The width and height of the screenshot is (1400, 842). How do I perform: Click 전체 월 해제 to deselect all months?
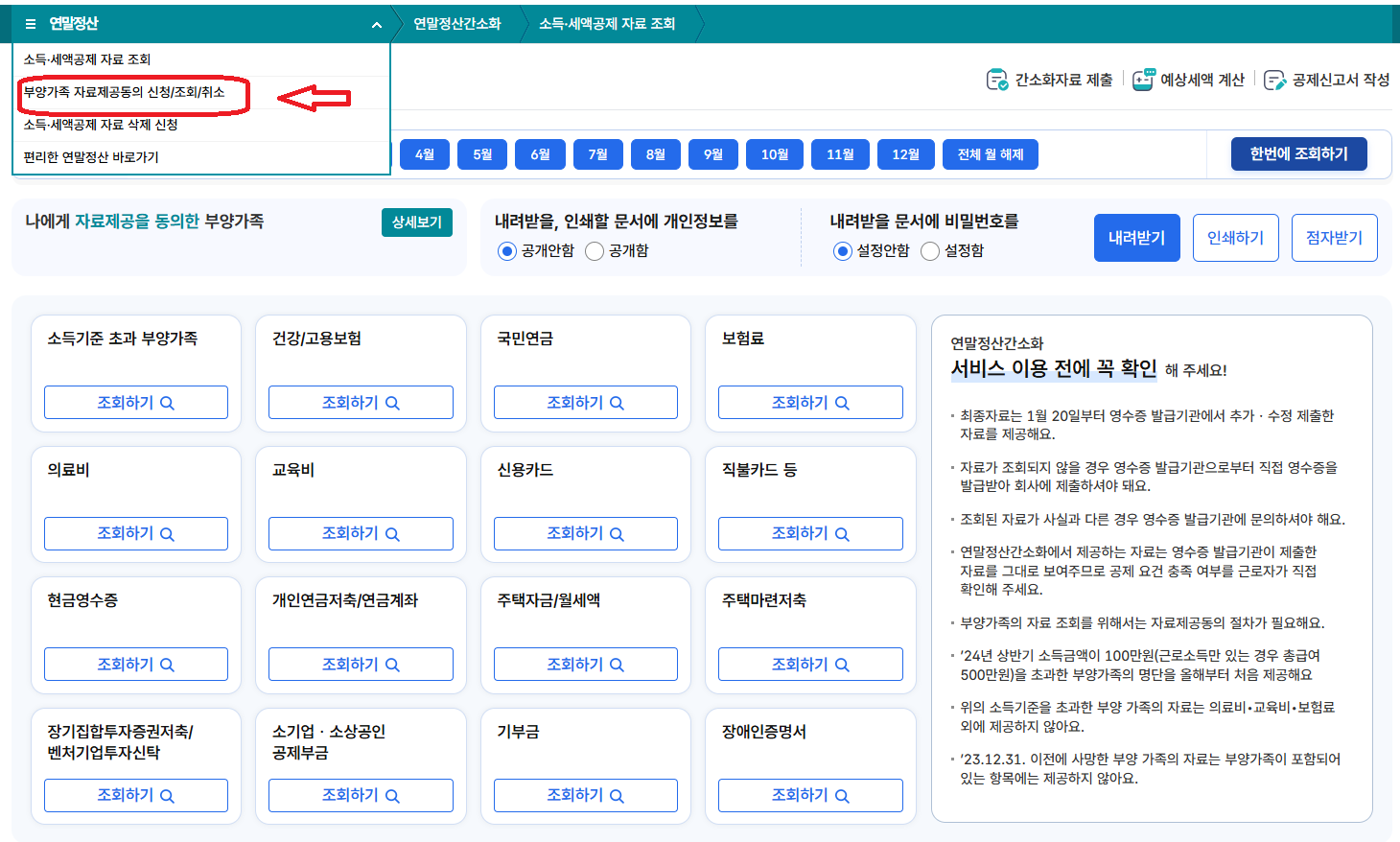coord(990,153)
